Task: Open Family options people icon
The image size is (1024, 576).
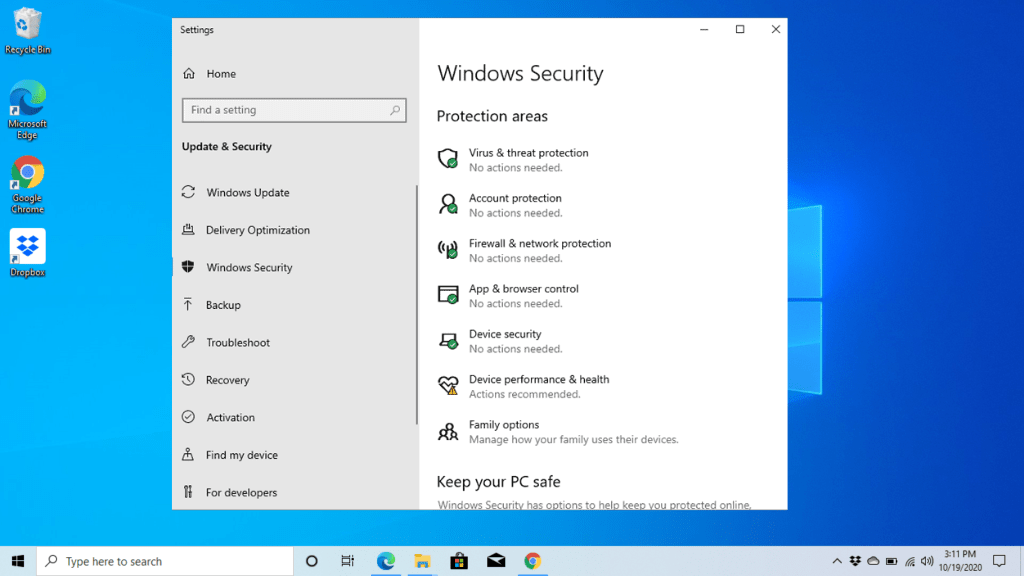Action: 448,431
